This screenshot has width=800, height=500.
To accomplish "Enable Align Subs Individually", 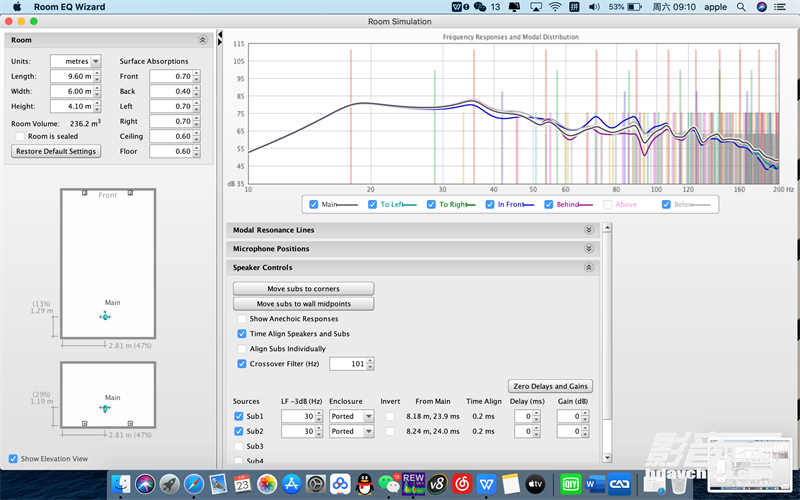I will pos(242,349).
